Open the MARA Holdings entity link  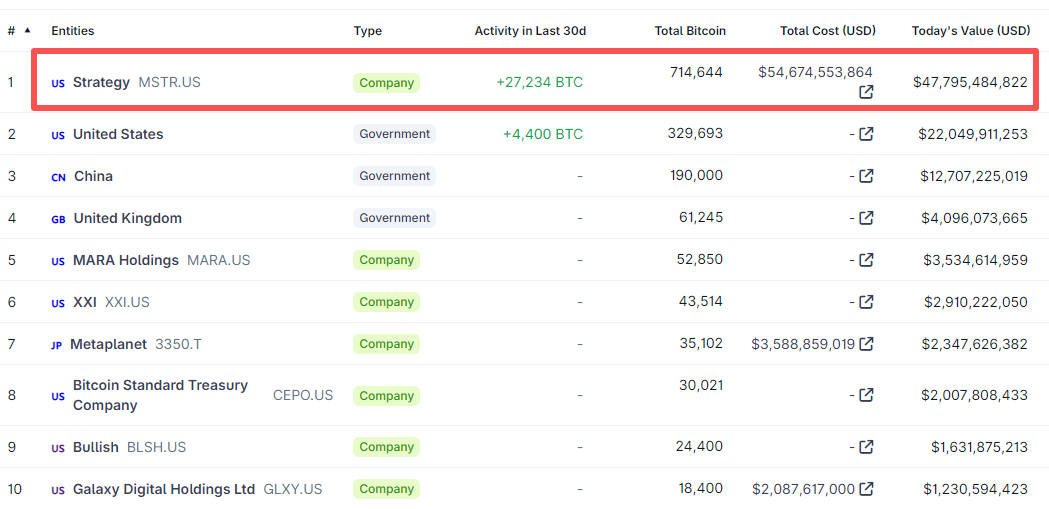[126, 260]
